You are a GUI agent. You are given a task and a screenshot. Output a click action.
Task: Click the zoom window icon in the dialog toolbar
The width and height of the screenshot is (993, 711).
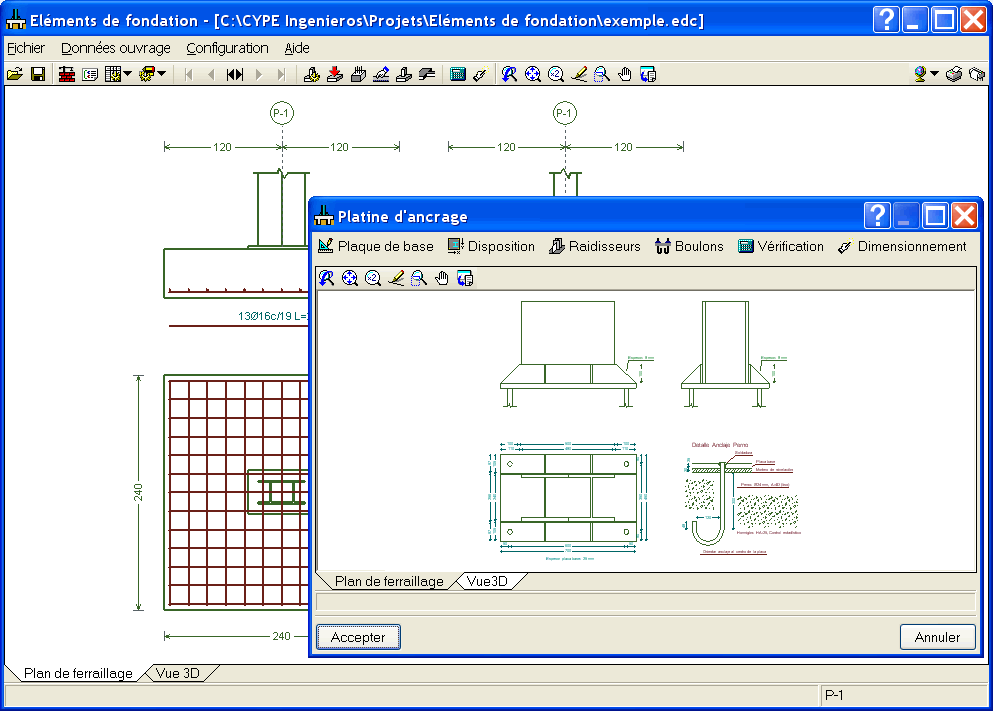pos(419,278)
